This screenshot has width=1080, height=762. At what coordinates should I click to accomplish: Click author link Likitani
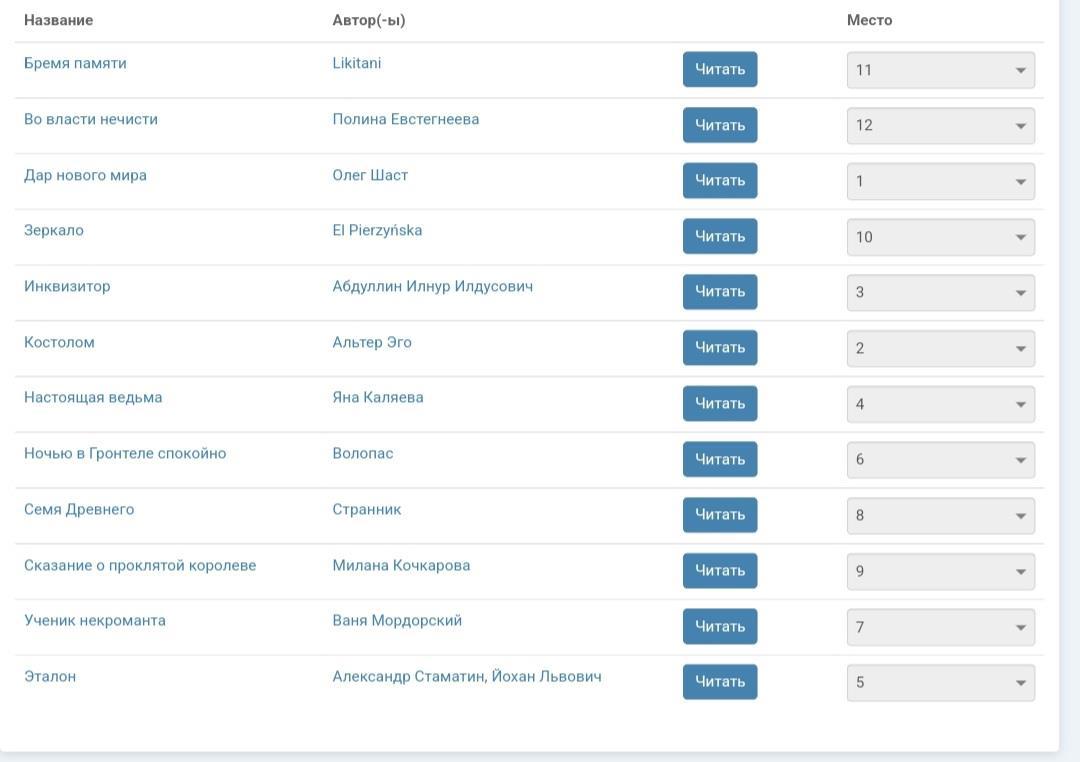357,63
